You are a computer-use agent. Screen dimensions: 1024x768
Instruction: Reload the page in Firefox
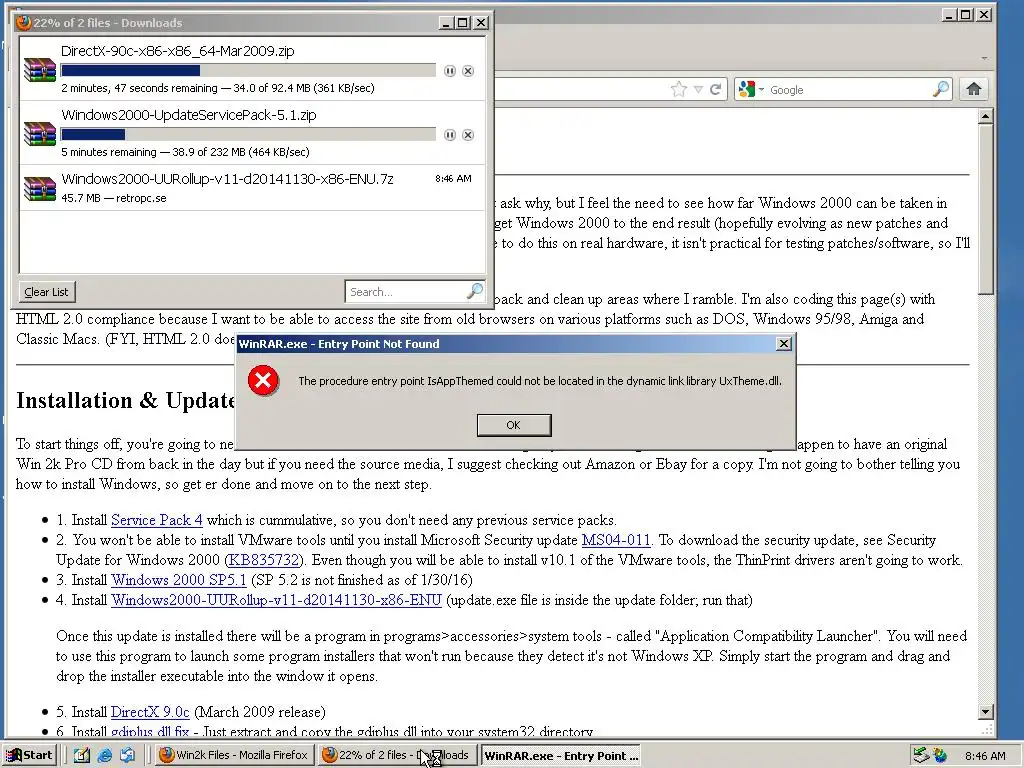(x=716, y=89)
